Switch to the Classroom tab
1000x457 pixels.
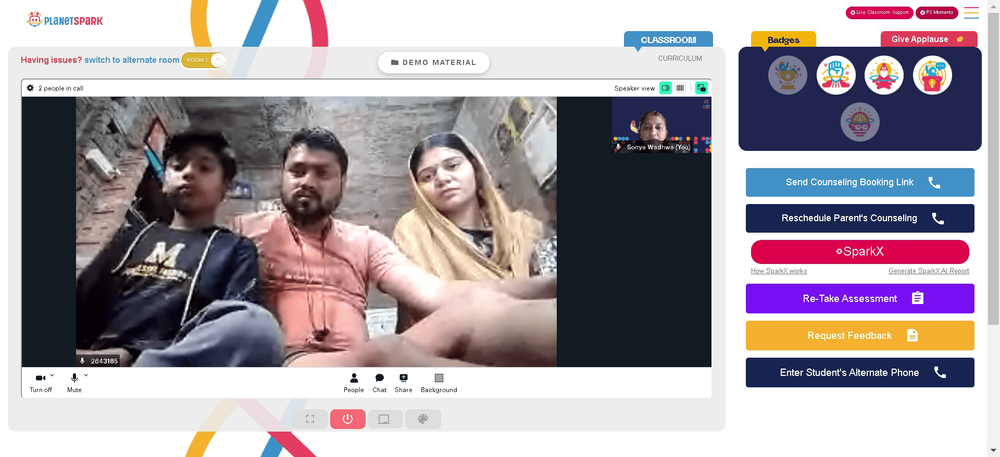pyautogui.click(x=668, y=40)
